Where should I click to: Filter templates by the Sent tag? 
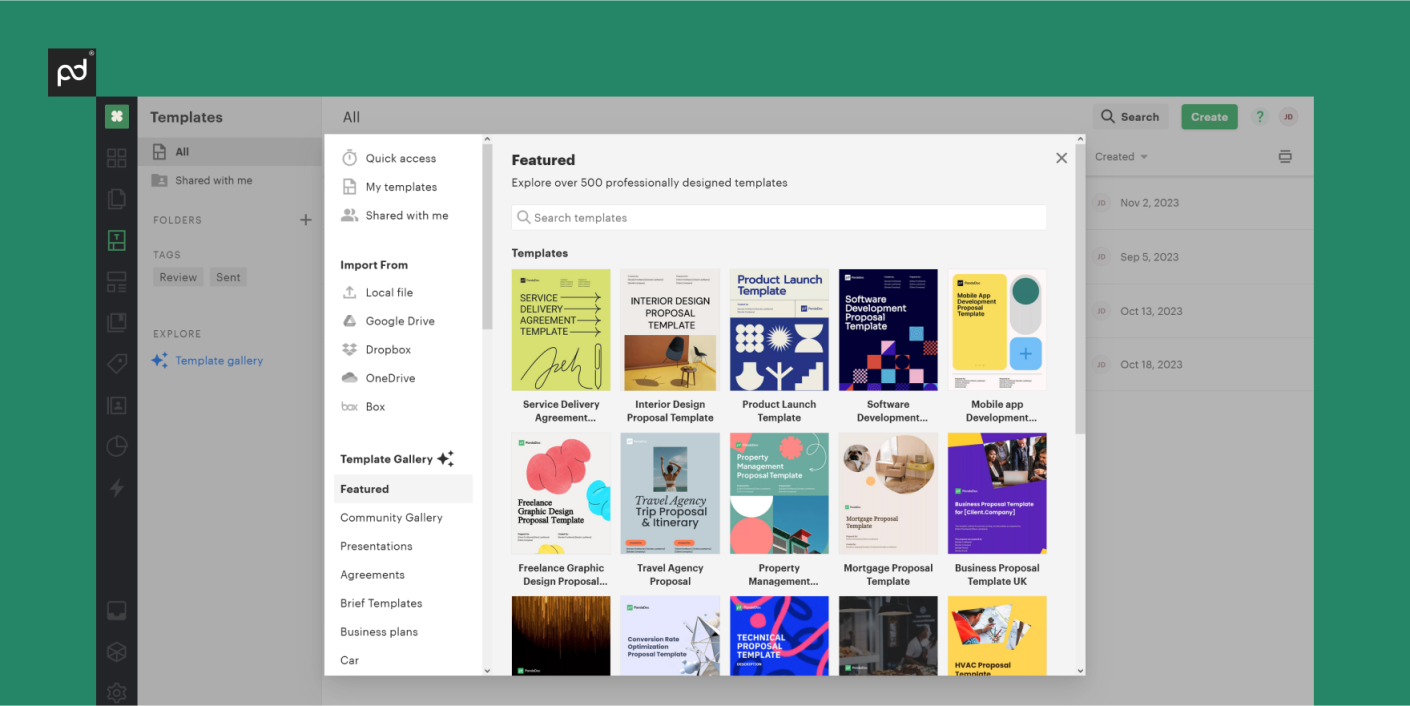(x=228, y=277)
